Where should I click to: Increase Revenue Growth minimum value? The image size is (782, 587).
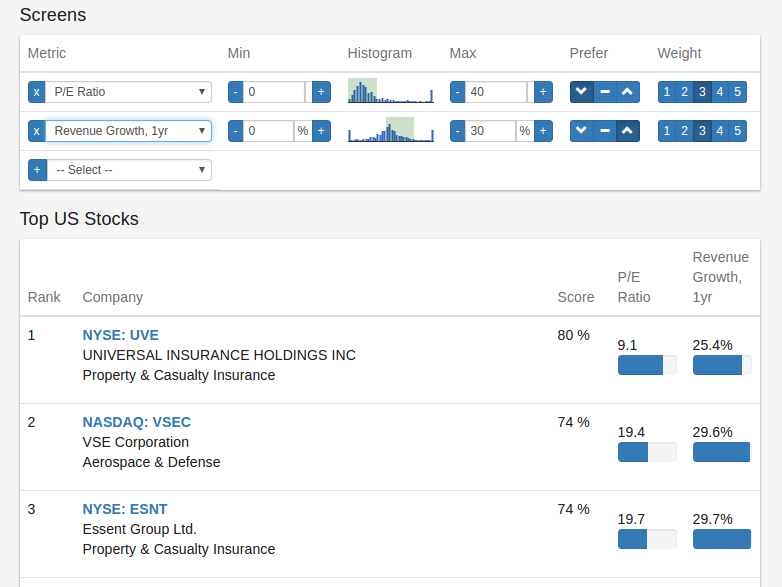pos(321,131)
